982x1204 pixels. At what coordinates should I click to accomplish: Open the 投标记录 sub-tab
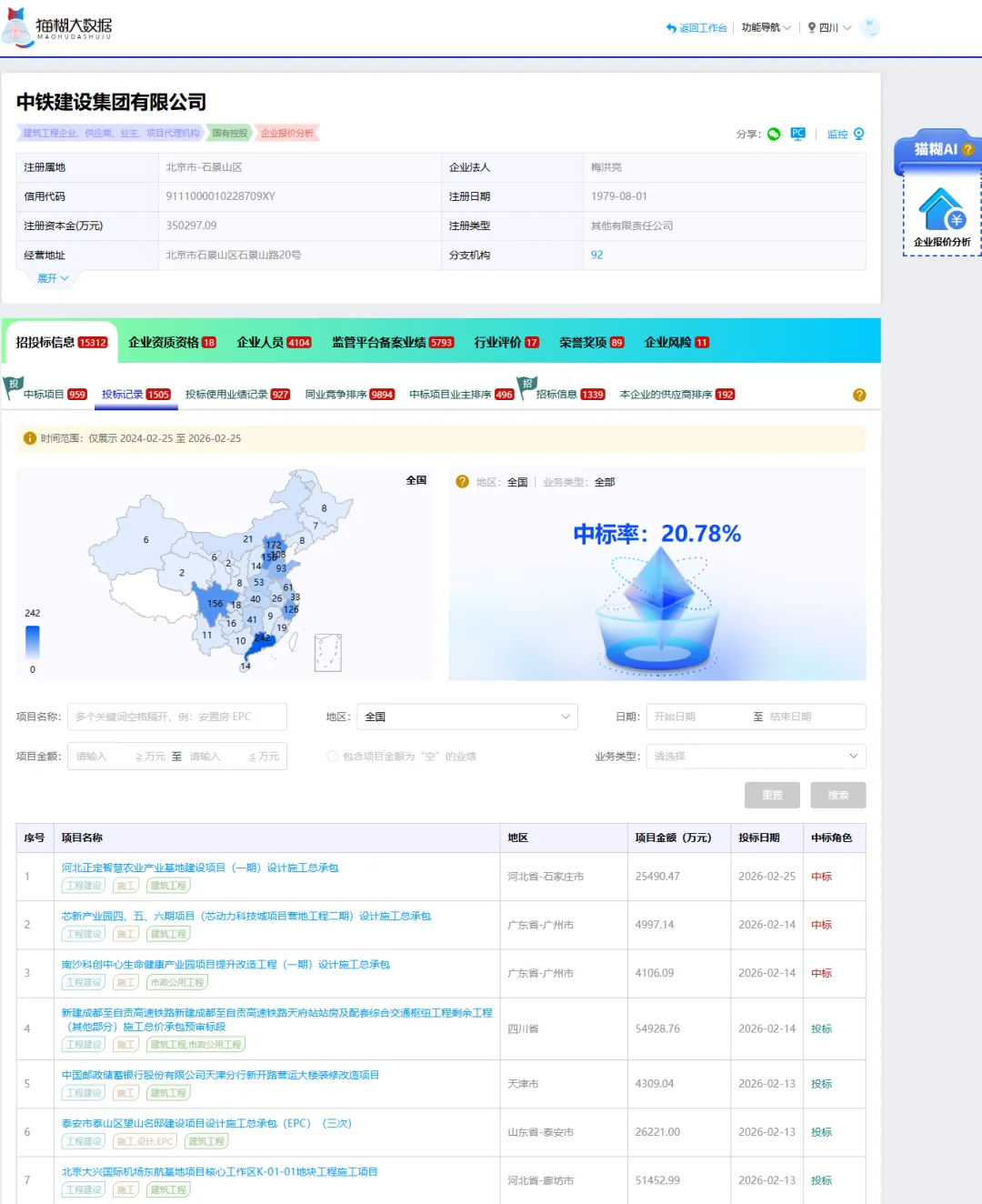pyautogui.click(x=136, y=395)
